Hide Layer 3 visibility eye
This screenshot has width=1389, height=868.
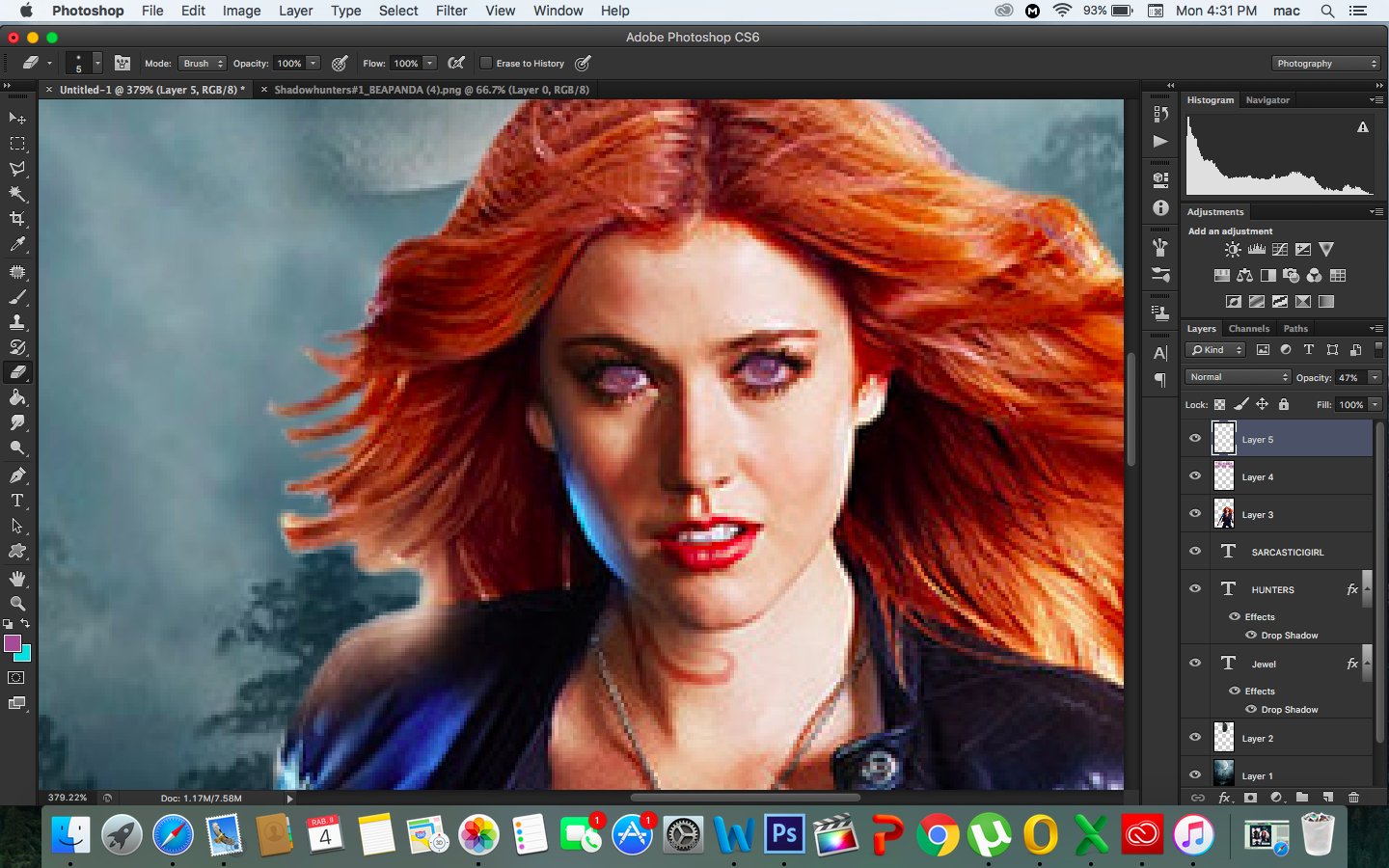(1195, 513)
